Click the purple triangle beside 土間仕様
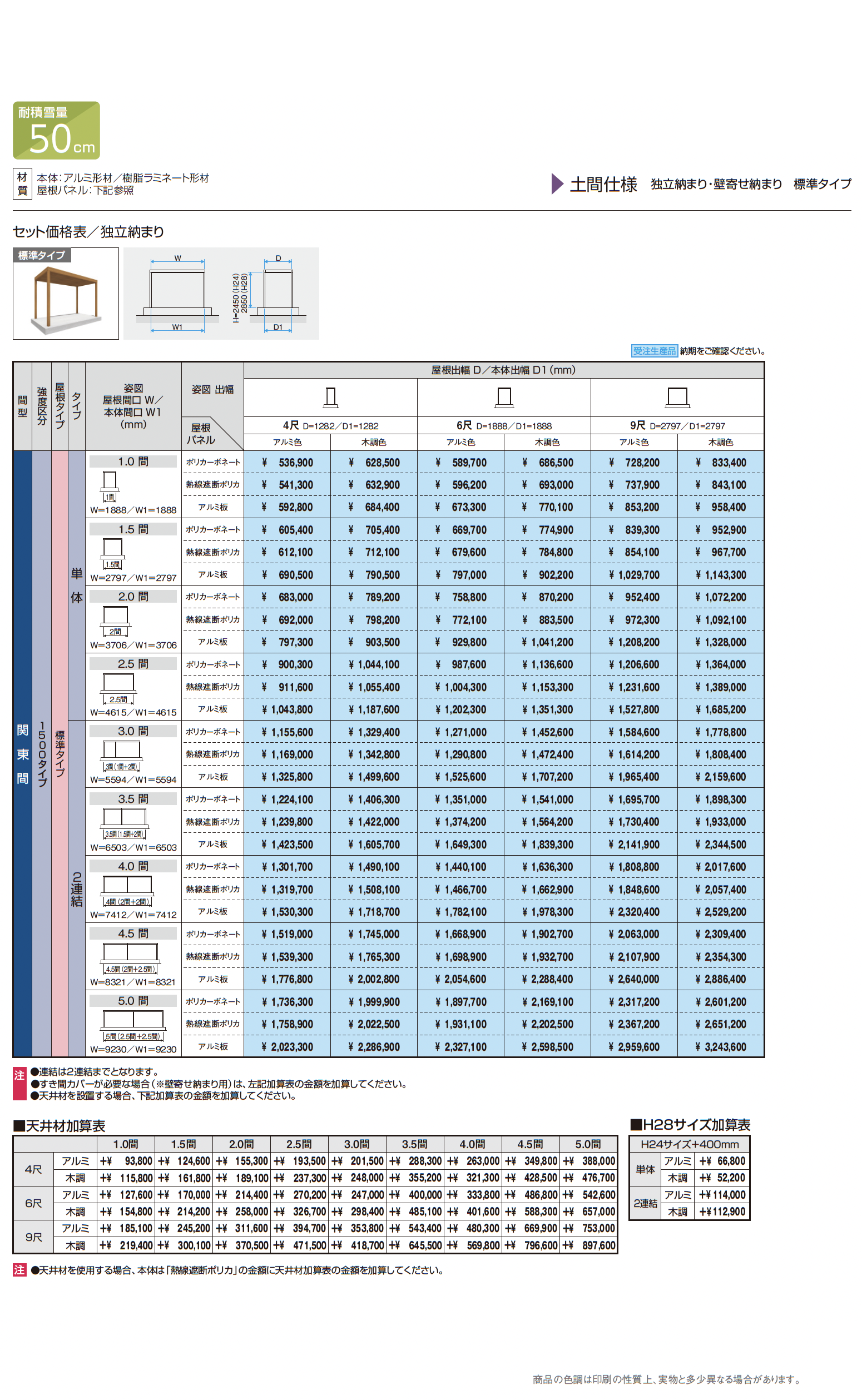 557,183
